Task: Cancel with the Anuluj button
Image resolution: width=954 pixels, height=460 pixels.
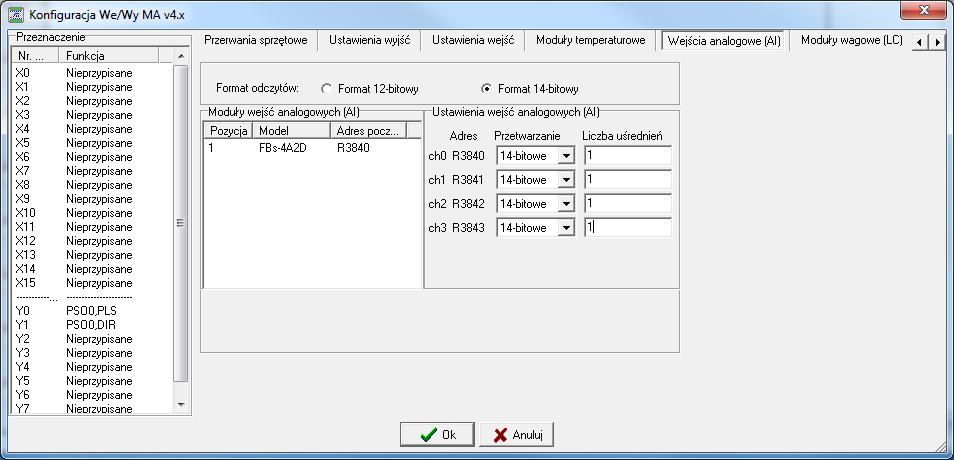Action: click(x=516, y=434)
